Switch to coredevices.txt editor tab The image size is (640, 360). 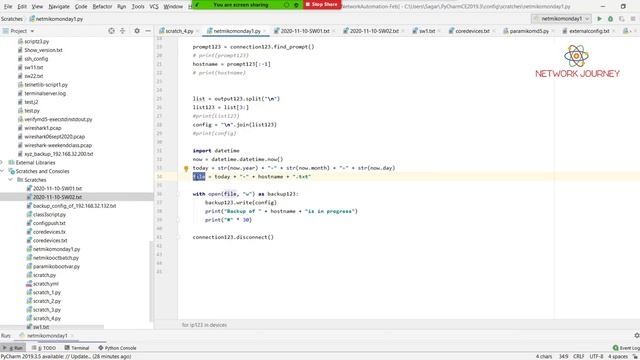tap(472, 31)
